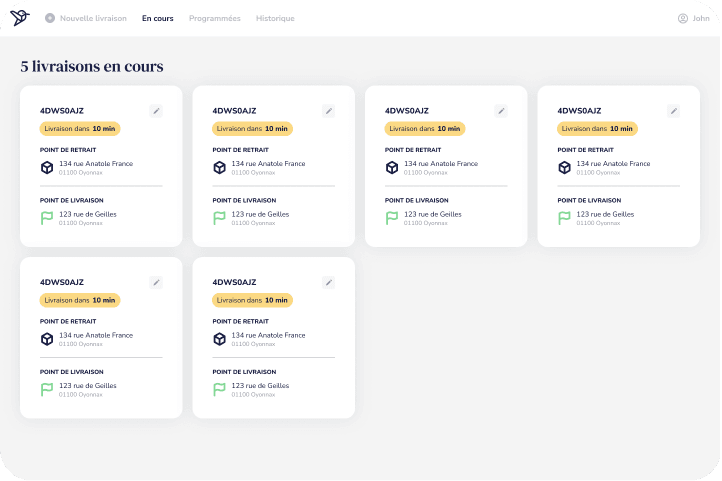
Task: Click the hummingbird logo in the header
Action: (21, 18)
